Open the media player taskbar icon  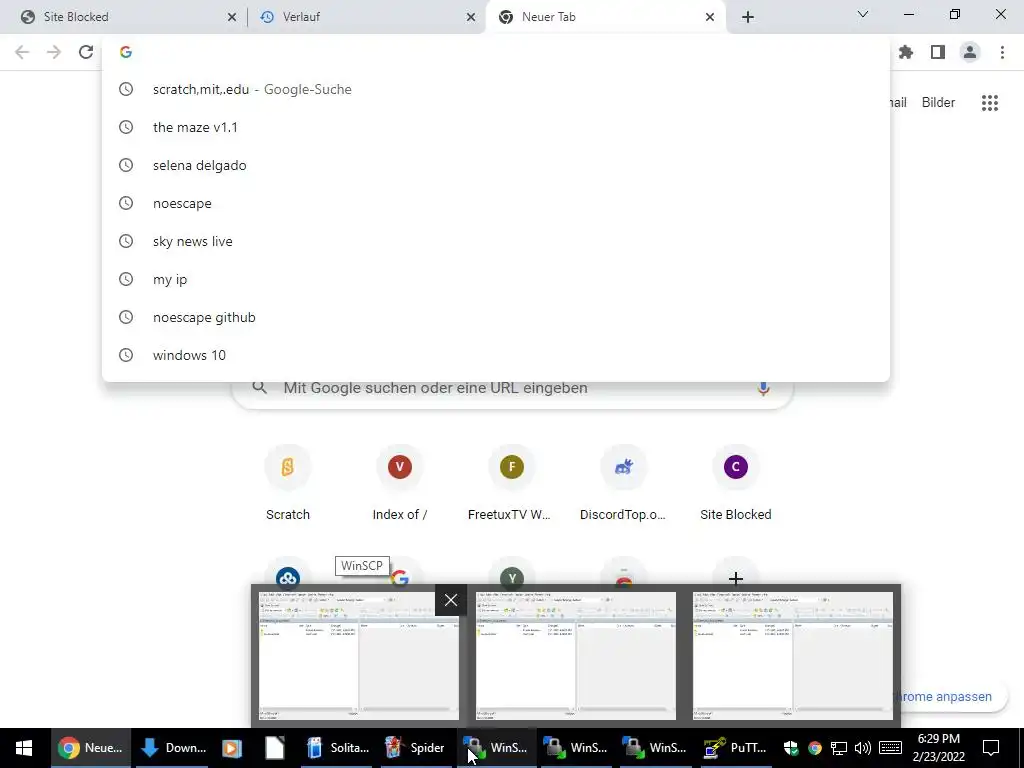click(x=232, y=748)
